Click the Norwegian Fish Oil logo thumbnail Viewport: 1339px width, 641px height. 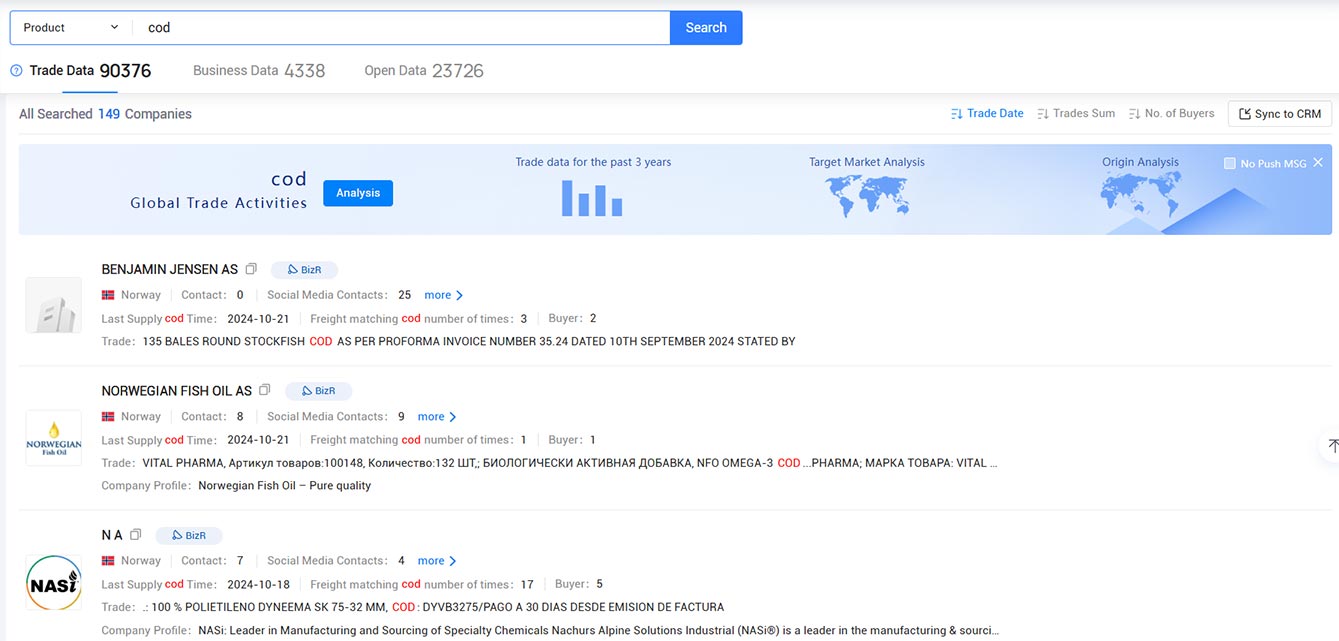(53, 438)
